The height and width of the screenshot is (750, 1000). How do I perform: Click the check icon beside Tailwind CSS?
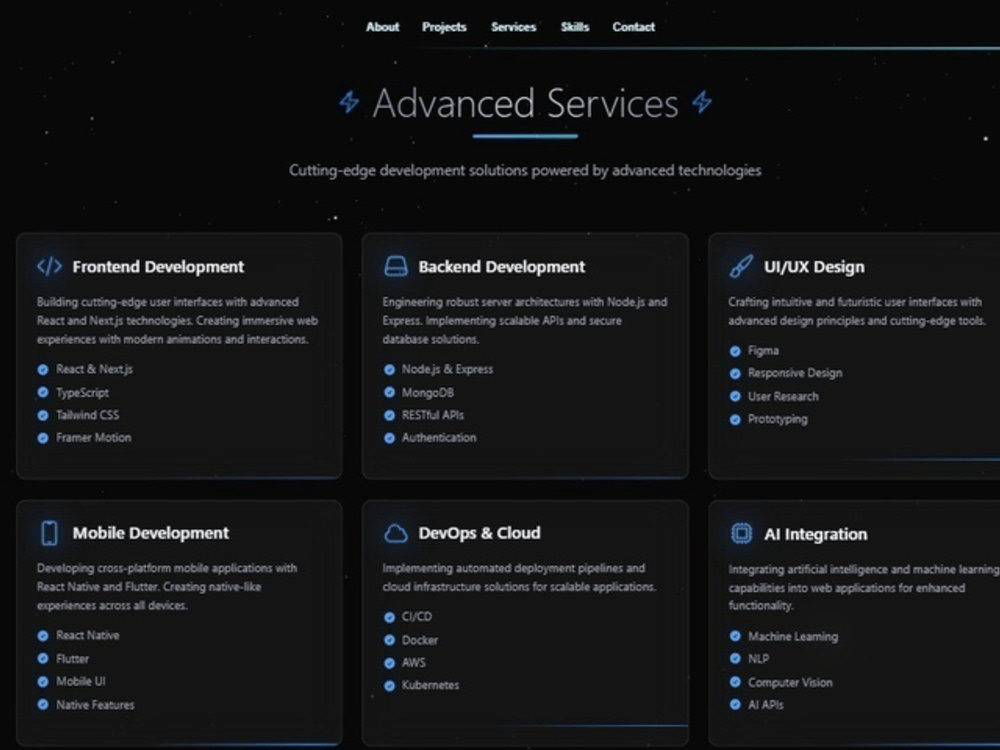coord(43,415)
